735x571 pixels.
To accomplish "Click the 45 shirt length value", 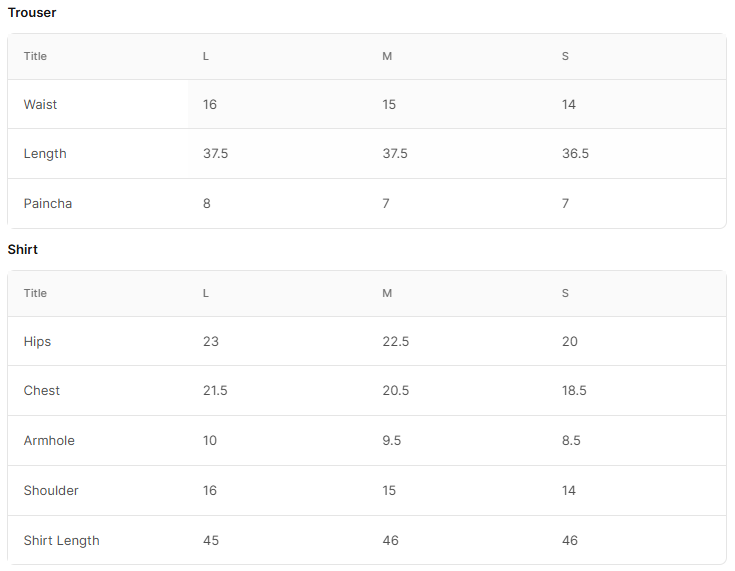I will [x=211, y=541].
